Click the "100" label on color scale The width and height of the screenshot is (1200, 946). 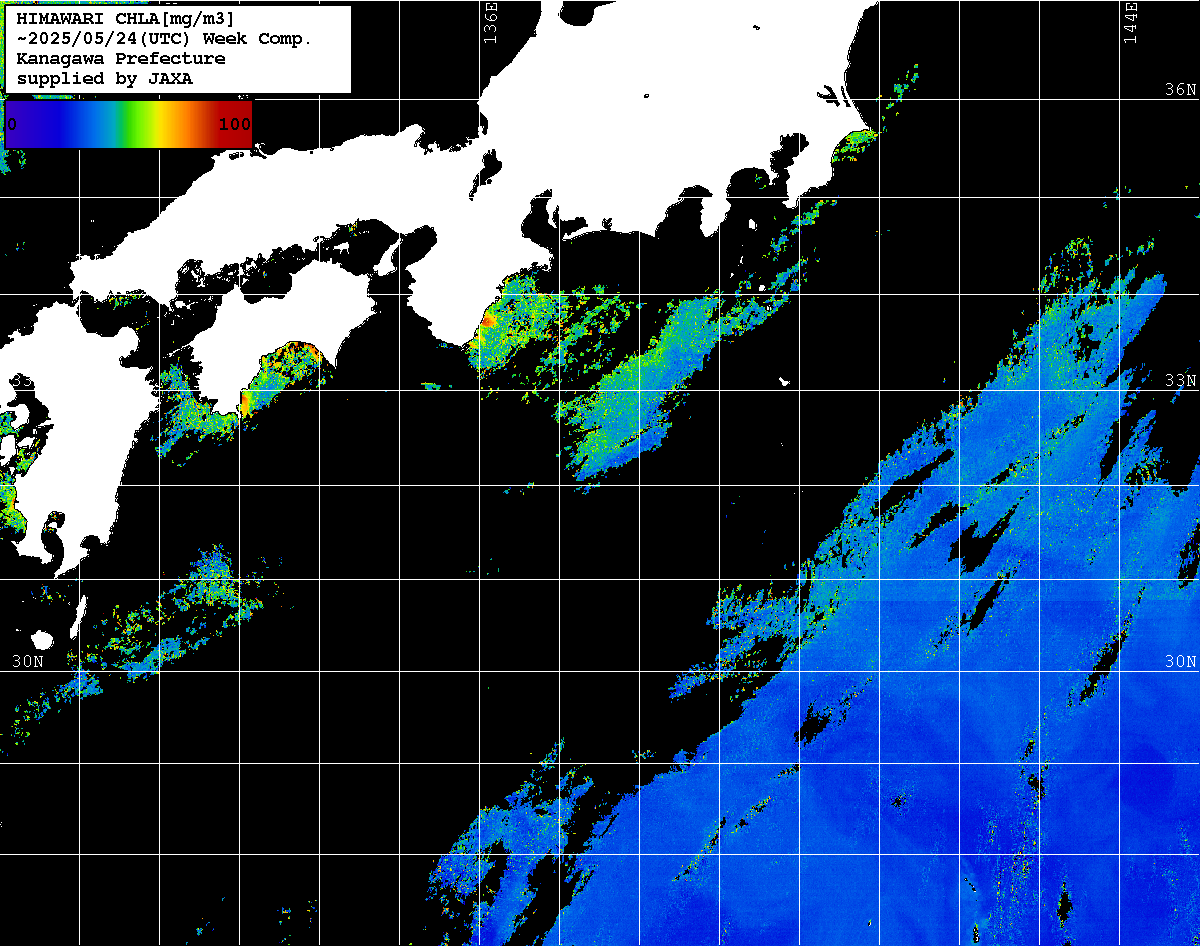point(234,124)
